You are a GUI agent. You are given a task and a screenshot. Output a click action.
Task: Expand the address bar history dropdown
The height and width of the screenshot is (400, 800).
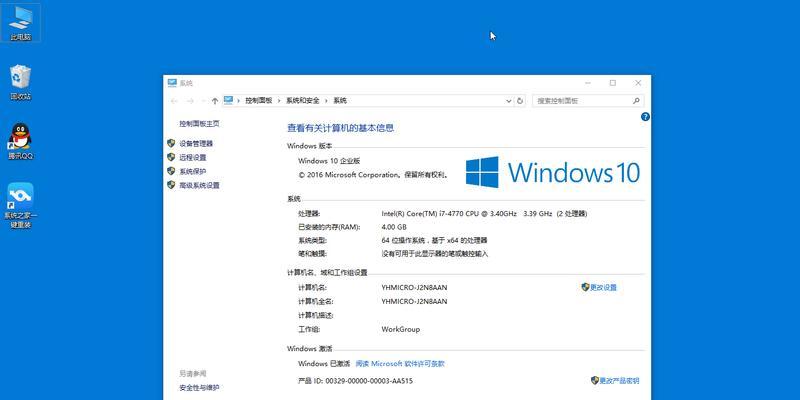[509, 101]
